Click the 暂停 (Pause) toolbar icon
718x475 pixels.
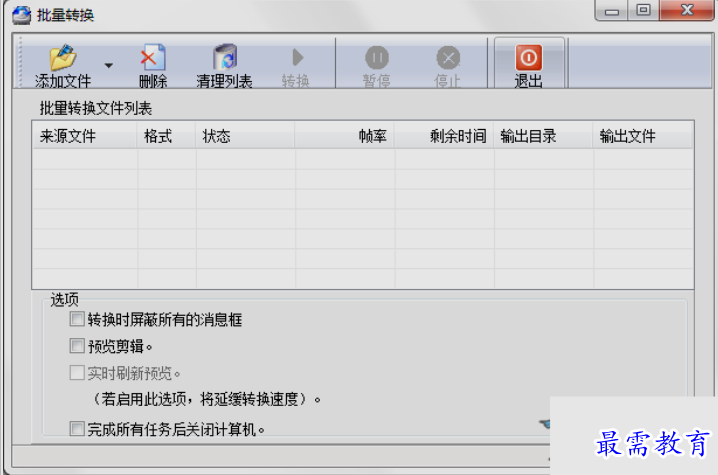[x=377, y=58]
